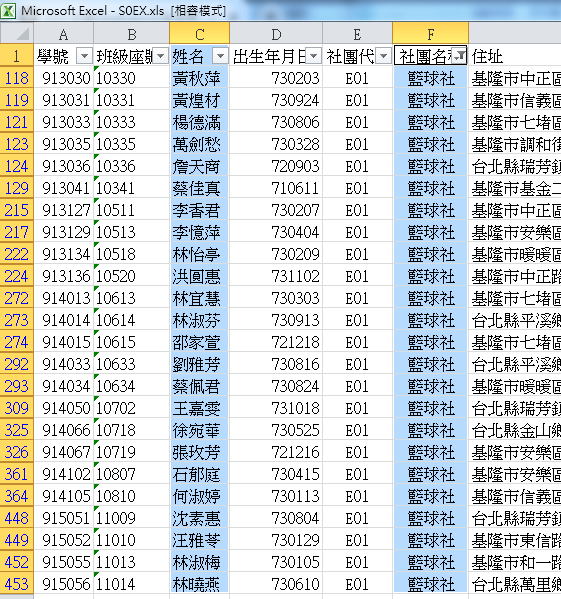Image resolution: width=561 pixels, height=599 pixels.
Task: Open the 社團代 filter dropdown
Action: (383, 57)
